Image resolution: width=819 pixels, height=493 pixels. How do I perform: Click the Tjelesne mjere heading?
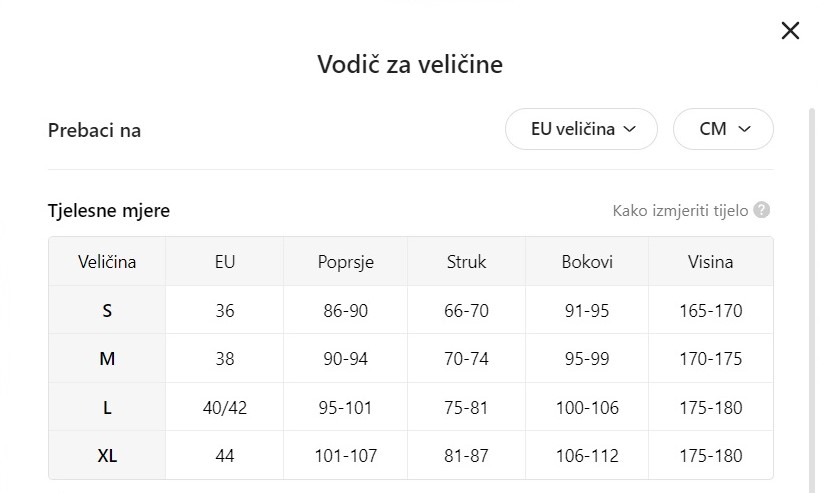tap(109, 210)
